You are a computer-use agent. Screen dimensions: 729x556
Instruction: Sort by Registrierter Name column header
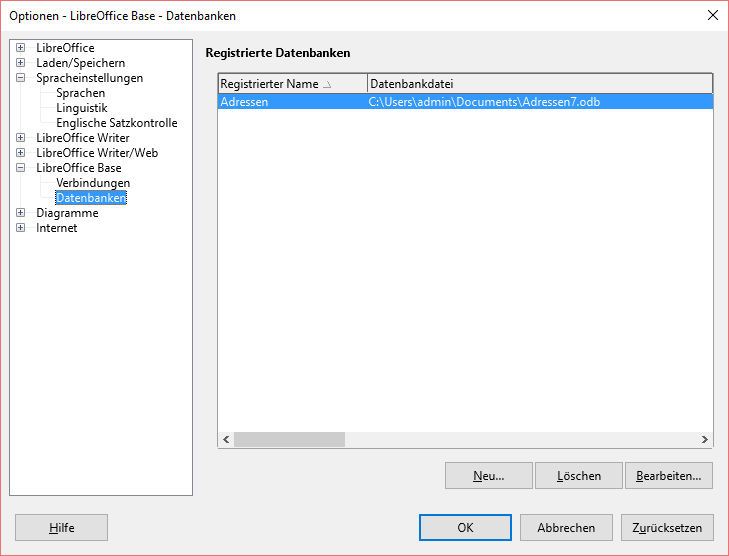[x=293, y=84]
